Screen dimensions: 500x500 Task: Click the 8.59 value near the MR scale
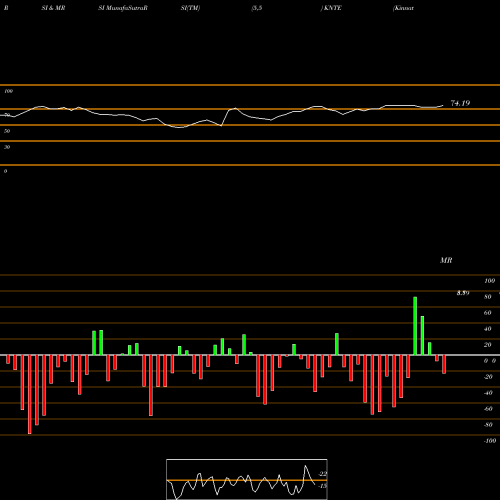click(463, 293)
